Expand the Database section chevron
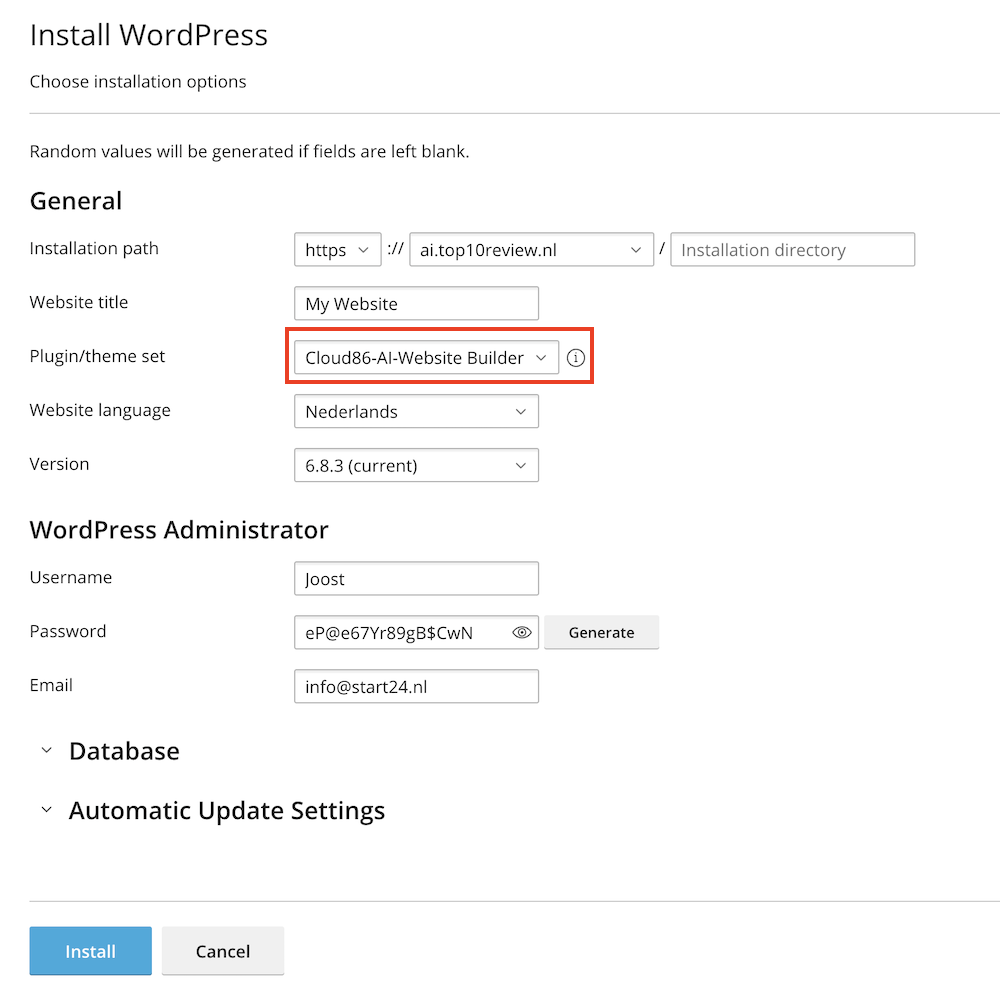 [46, 751]
